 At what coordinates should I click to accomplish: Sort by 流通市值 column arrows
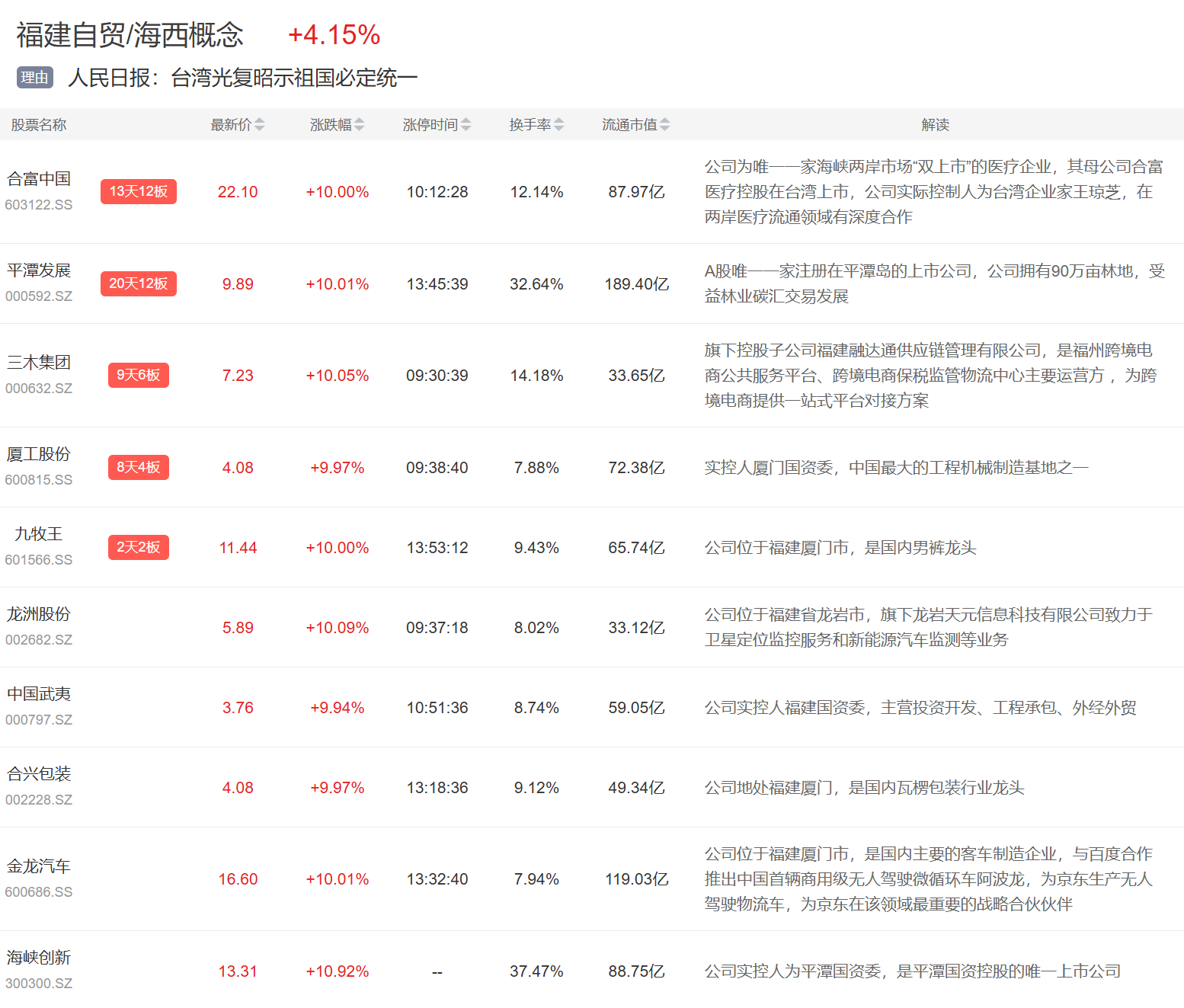664,125
